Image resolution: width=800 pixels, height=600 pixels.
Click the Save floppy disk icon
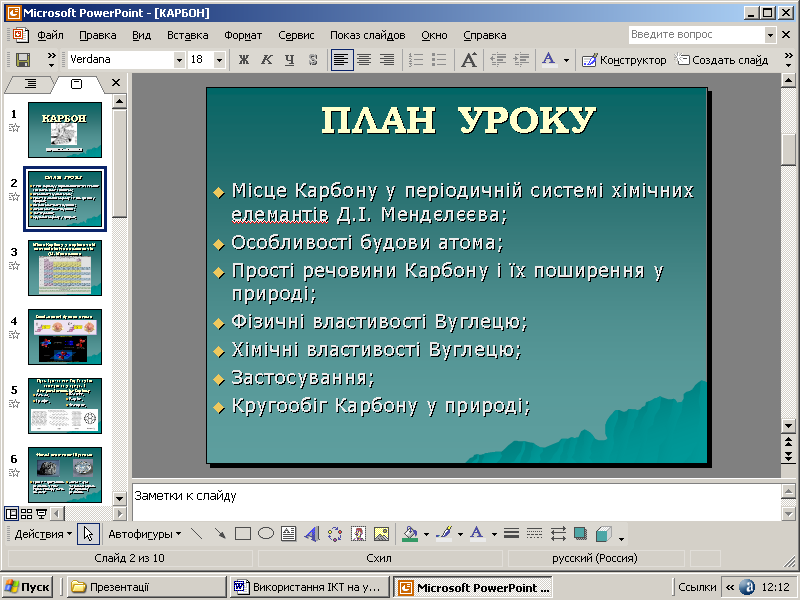click(x=23, y=60)
